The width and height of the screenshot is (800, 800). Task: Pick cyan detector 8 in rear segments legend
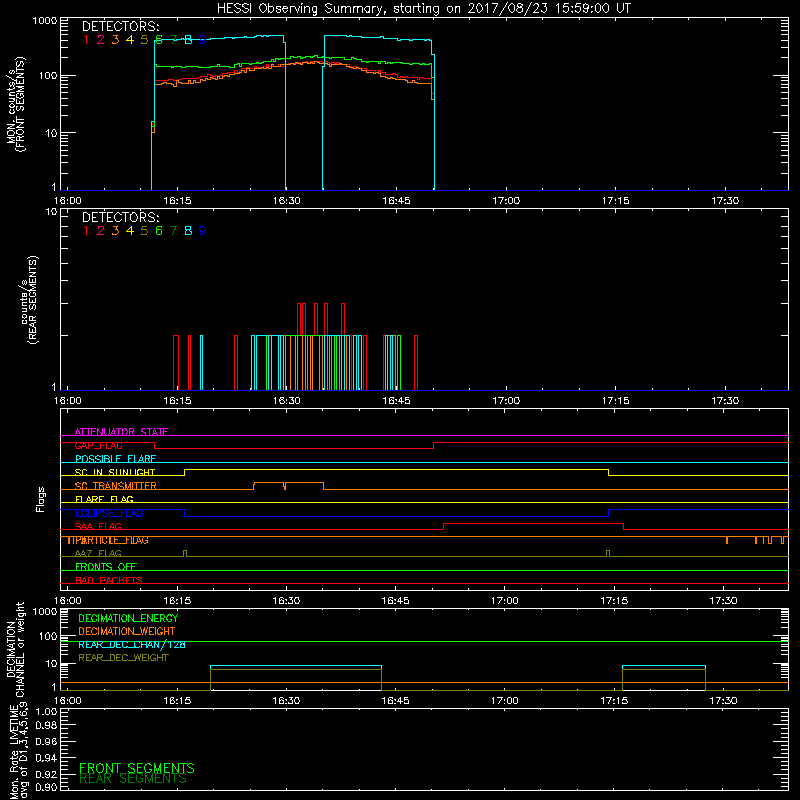point(188,231)
